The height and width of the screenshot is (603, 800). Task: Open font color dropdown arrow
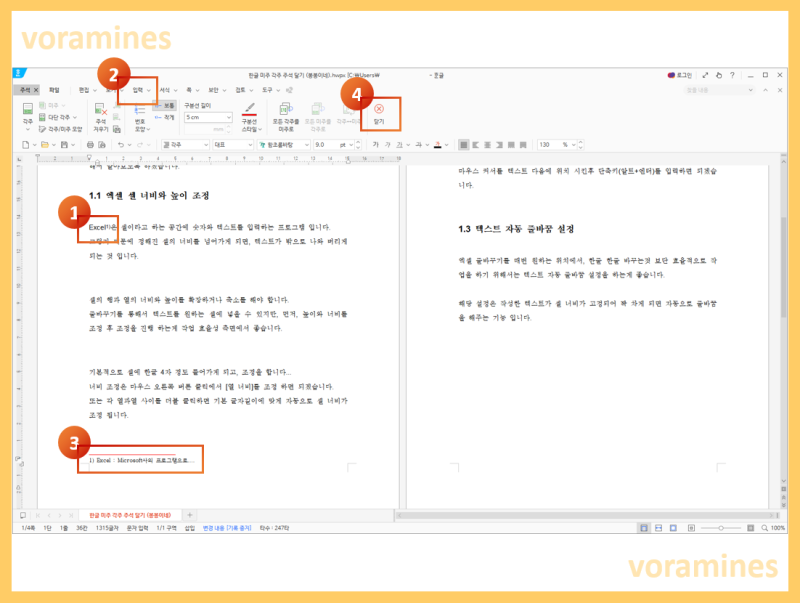(x=446, y=145)
